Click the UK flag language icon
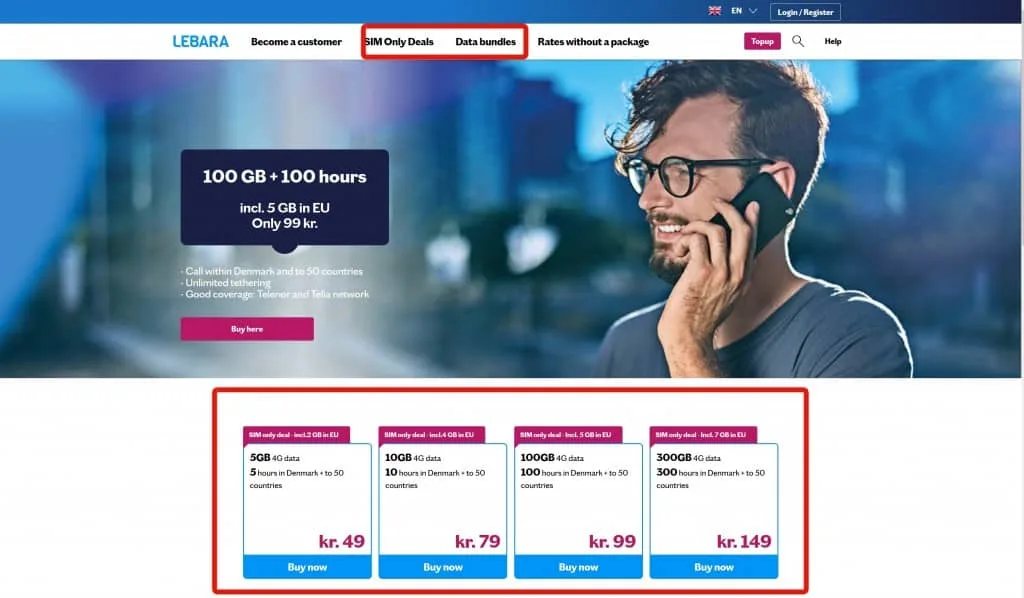The image size is (1024, 598). click(x=714, y=10)
